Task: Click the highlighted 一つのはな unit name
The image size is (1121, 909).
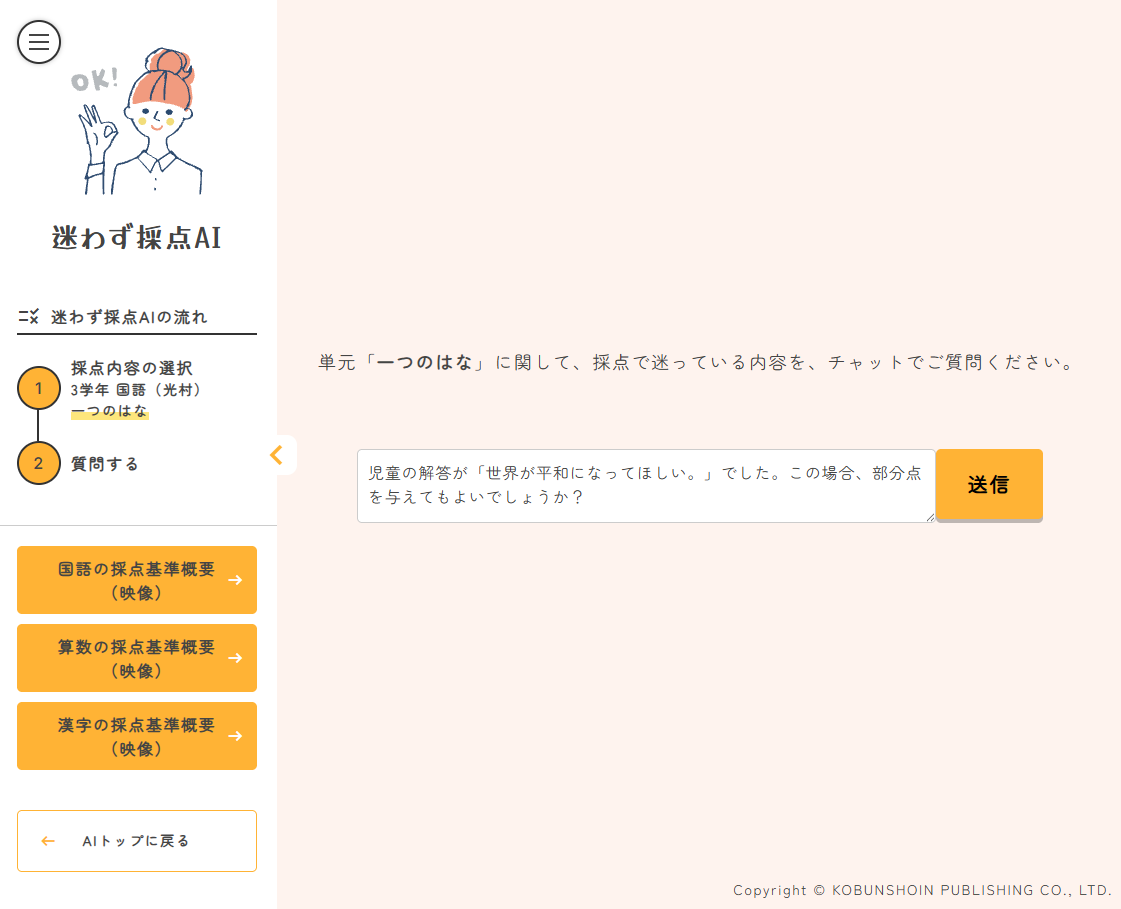Action: click(110, 411)
